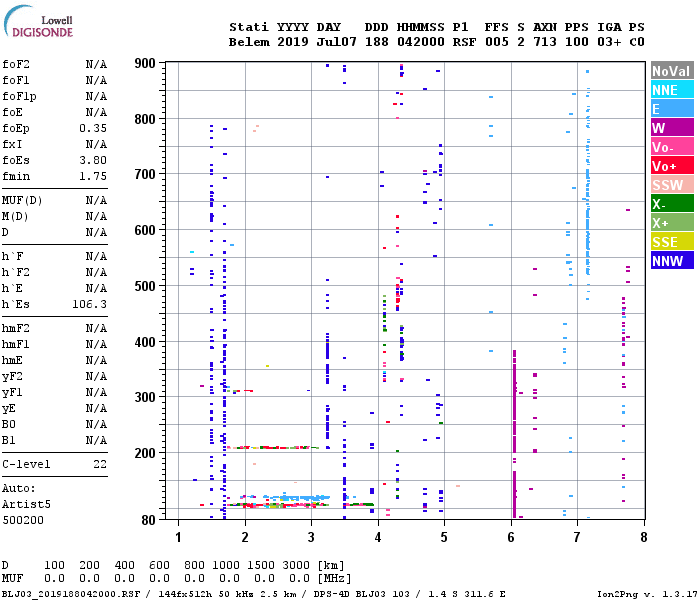Click the 042000 time value in header
Image resolution: width=700 pixels, height=600 pixels.
click(x=421, y=42)
